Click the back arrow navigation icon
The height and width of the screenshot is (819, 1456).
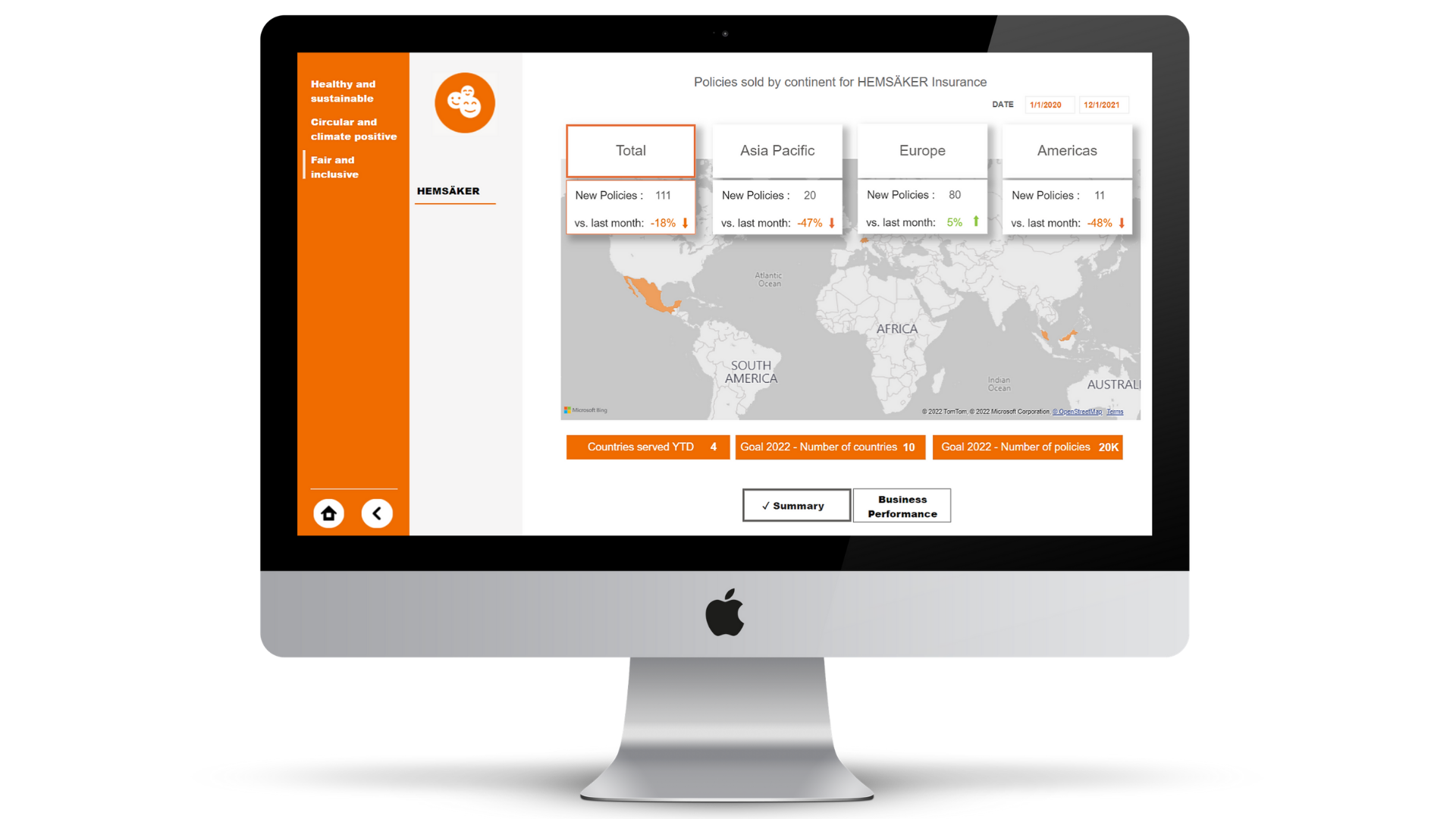point(378,513)
